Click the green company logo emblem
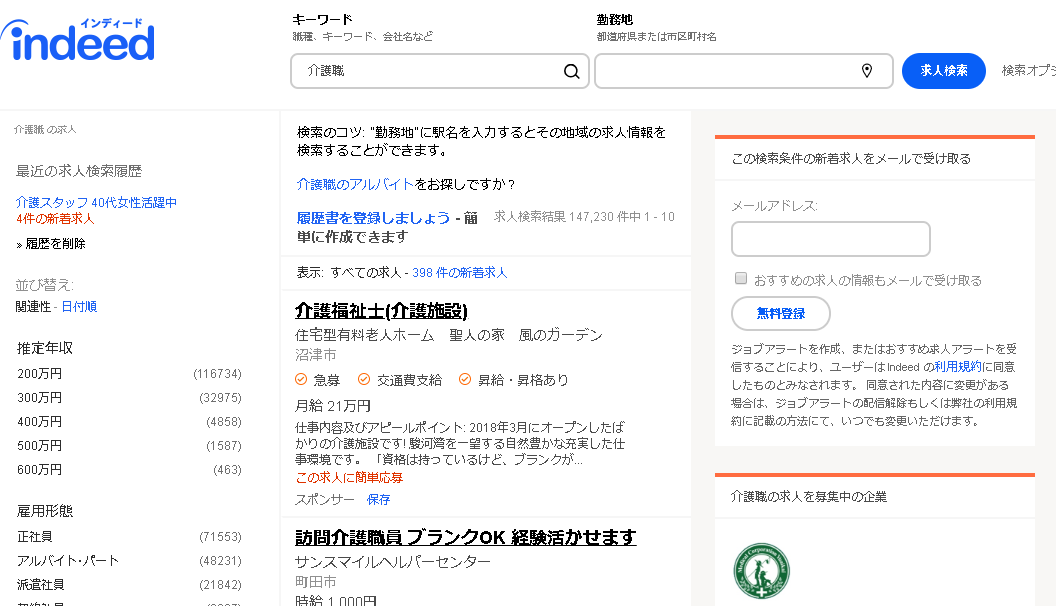The height and width of the screenshot is (606, 1056). coord(761,571)
